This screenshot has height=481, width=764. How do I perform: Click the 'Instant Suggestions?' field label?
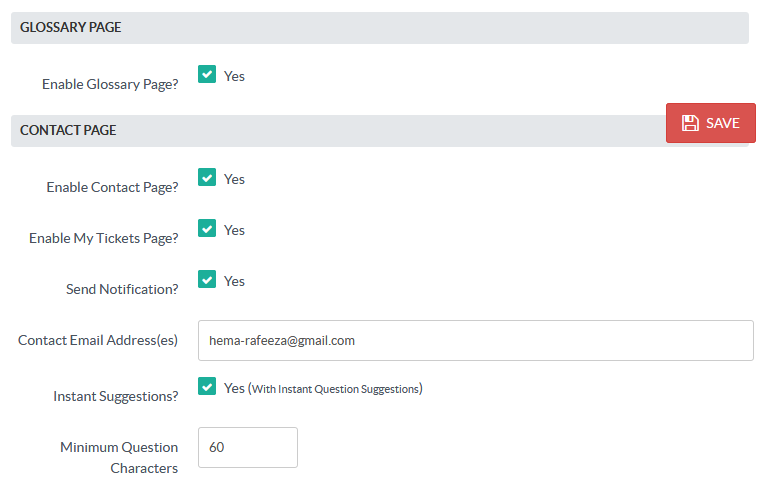115,396
